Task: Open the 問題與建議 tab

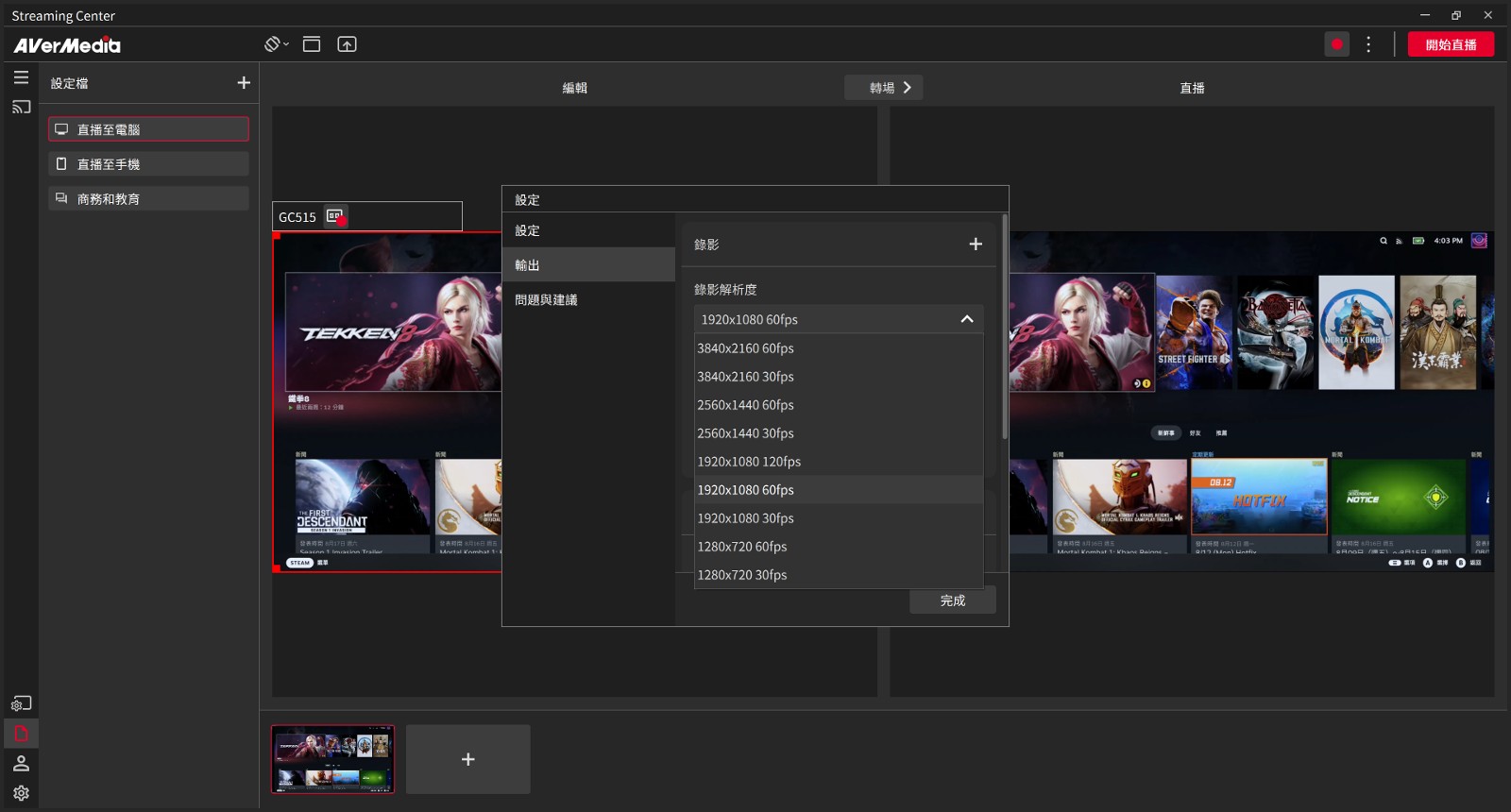Action: [588, 299]
